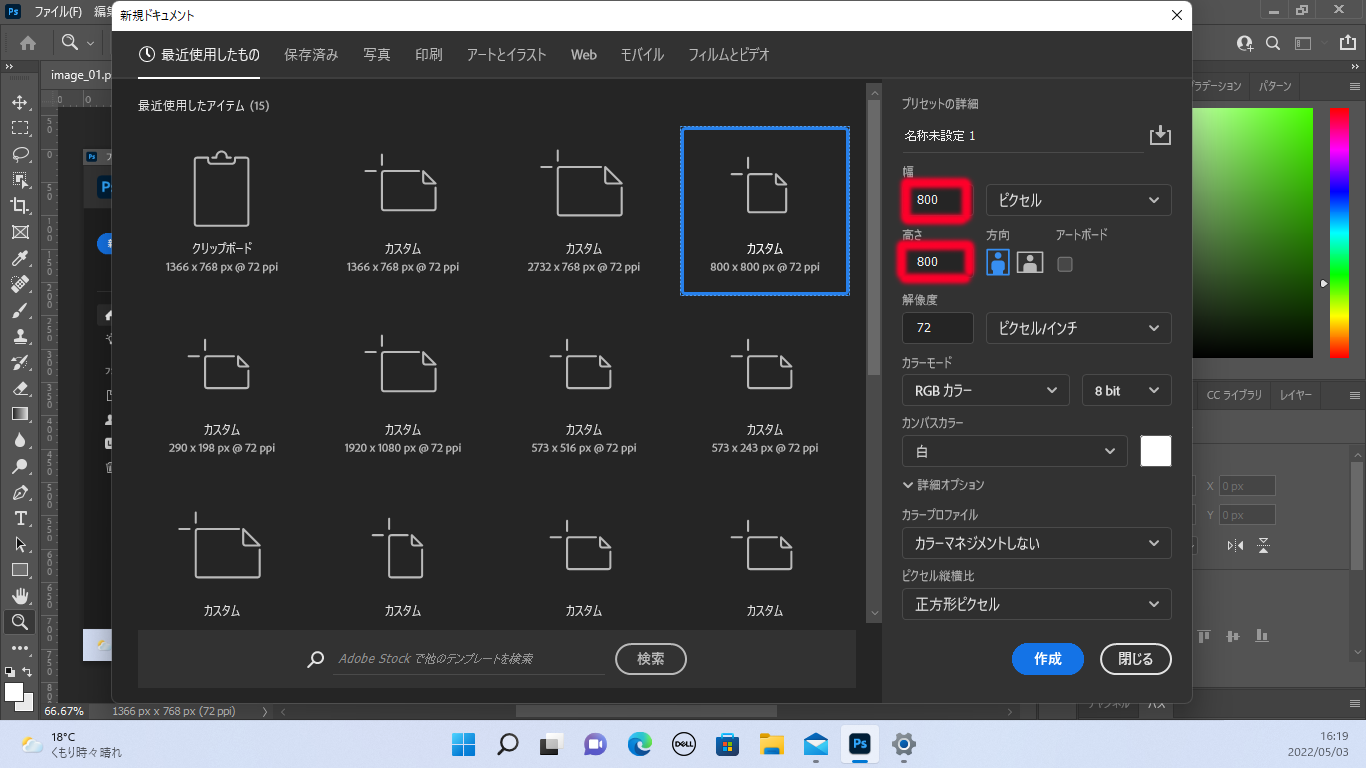Select the Rectangle shape tool
Image resolution: width=1366 pixels, height=768 pixels.
point(20,570)
